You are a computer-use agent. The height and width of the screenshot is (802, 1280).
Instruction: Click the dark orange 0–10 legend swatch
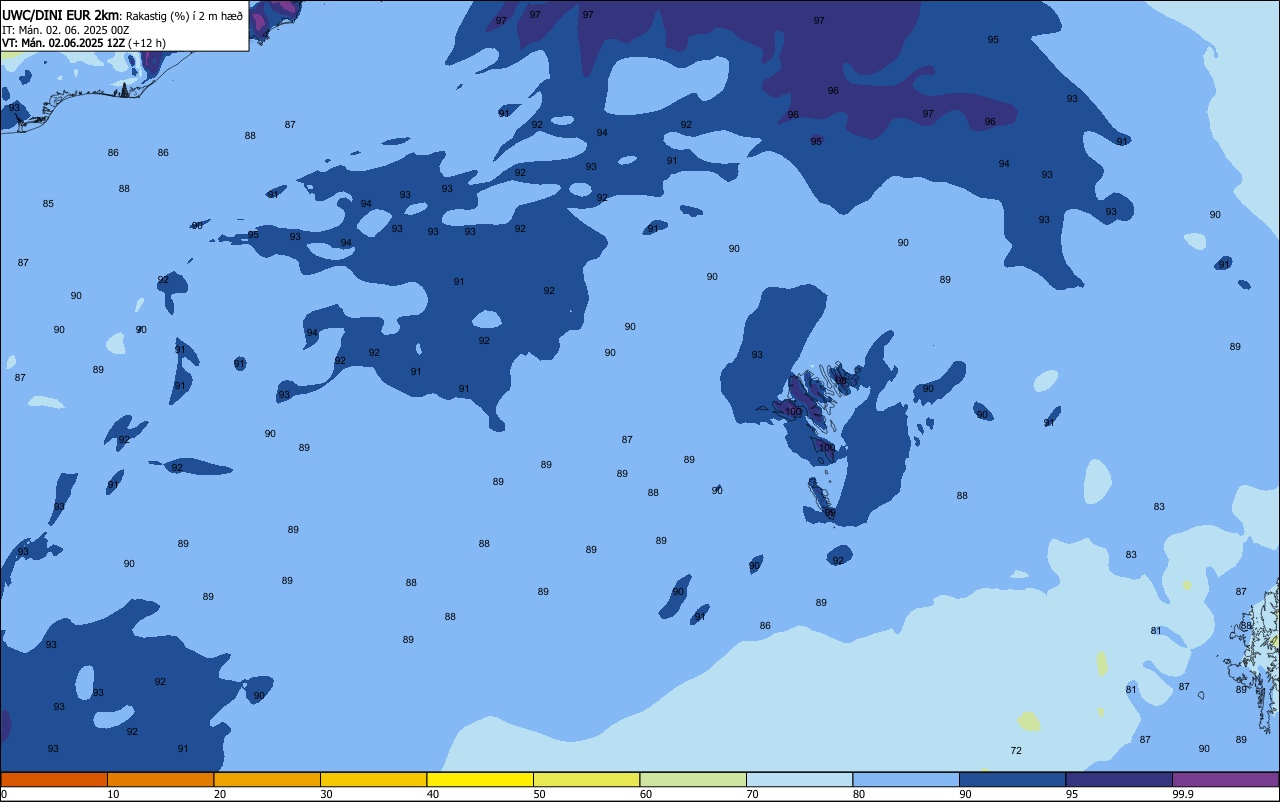coord(54,779)
